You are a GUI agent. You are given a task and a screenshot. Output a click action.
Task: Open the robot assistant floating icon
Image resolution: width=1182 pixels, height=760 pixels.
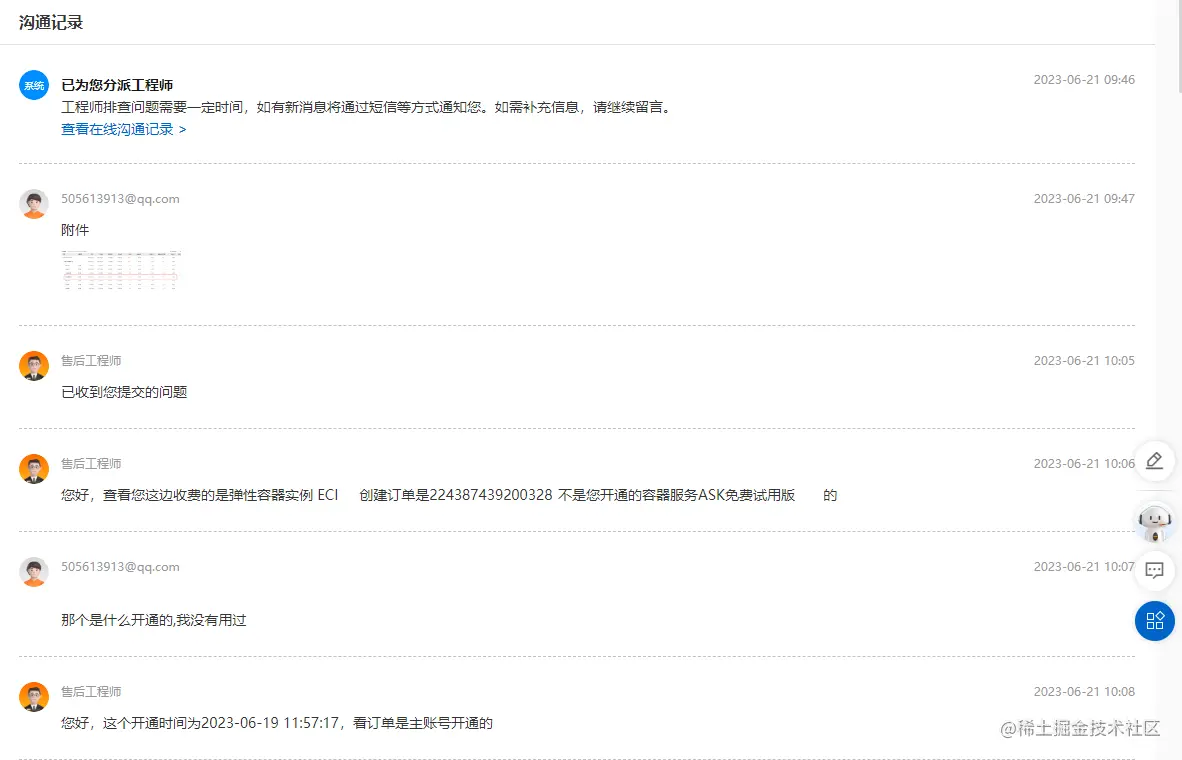pos(1154,522)
